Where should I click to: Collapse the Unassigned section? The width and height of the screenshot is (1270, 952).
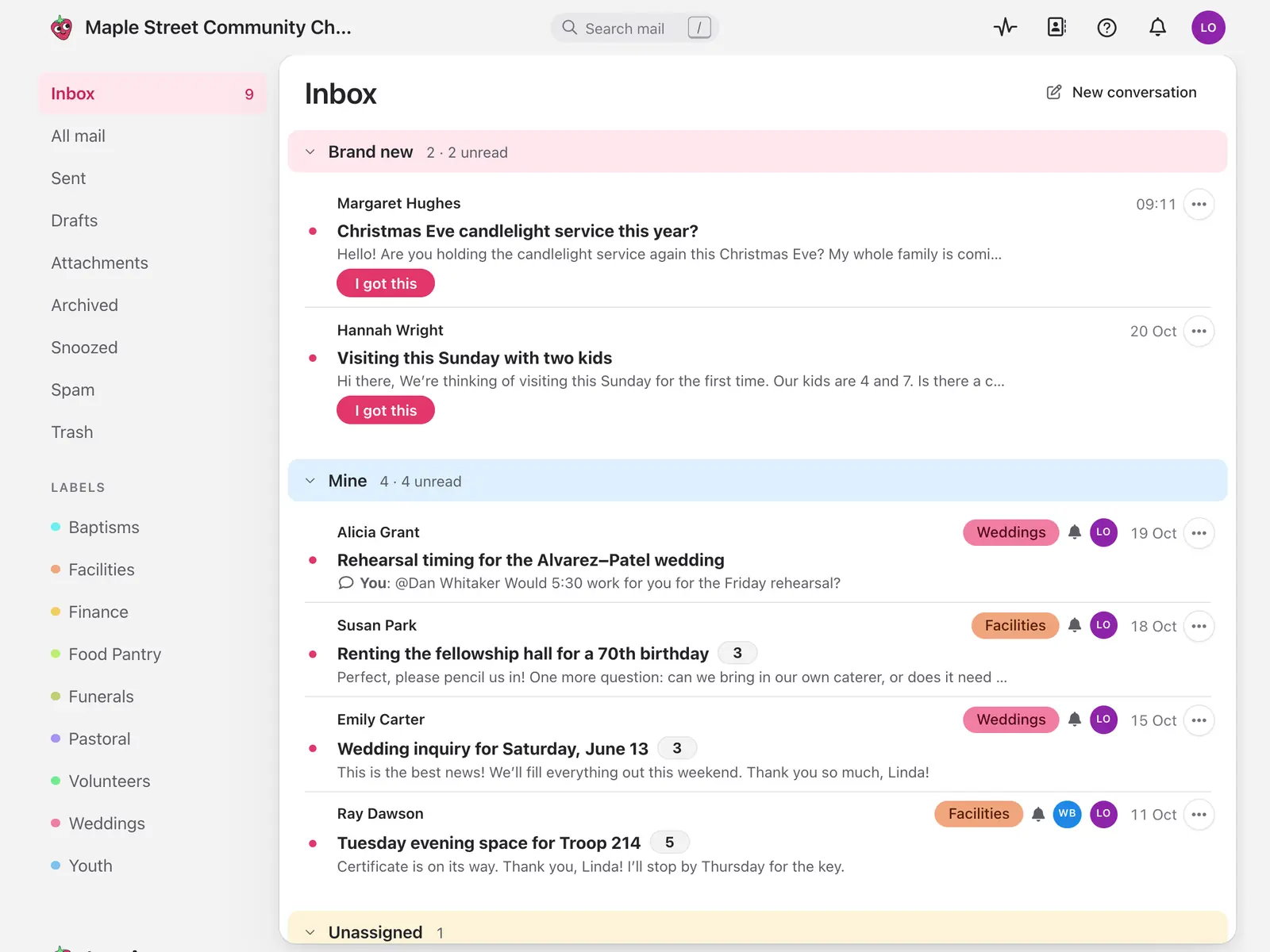click(310, 932)
